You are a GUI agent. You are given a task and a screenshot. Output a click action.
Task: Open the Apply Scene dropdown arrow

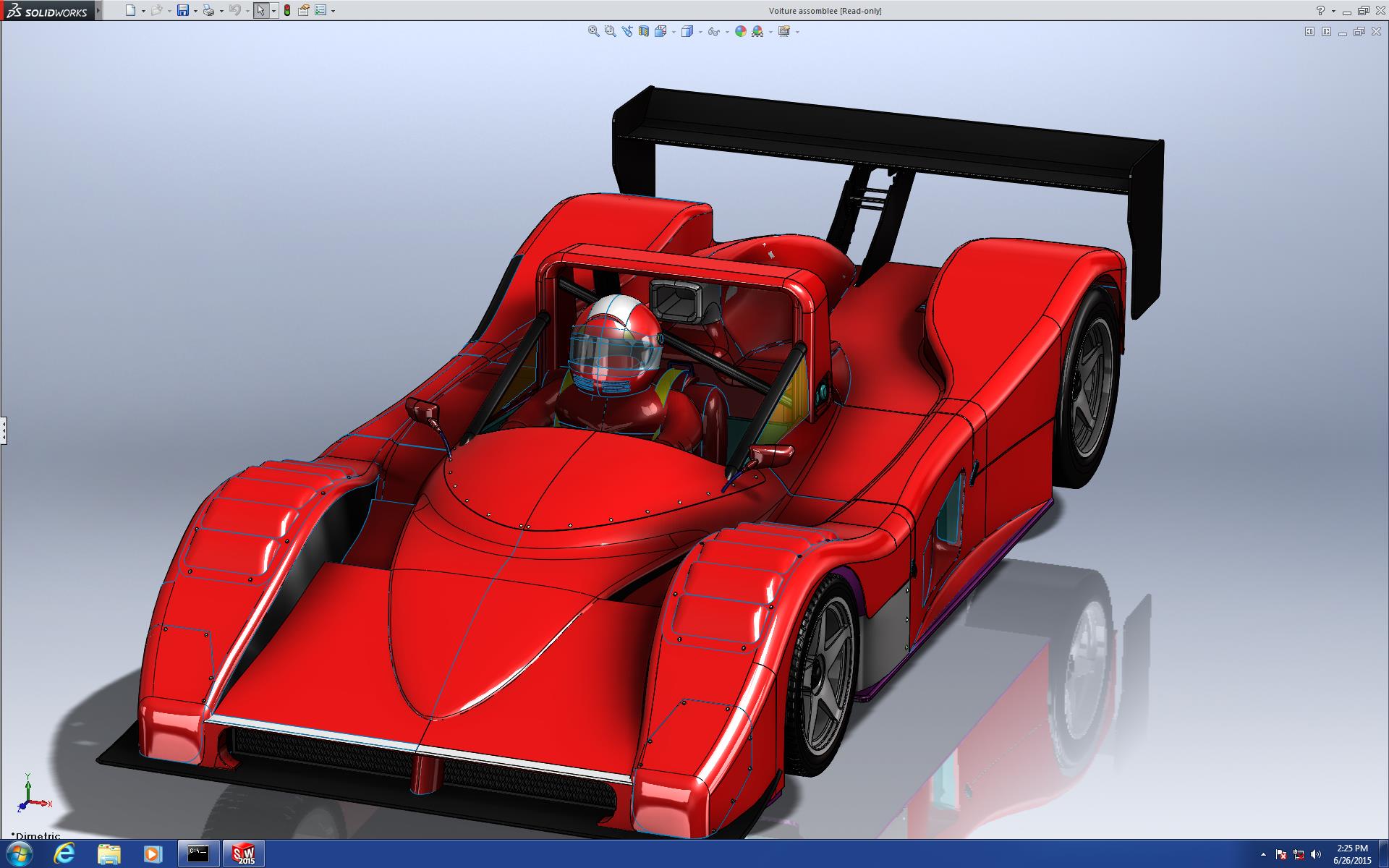click(x=770, y=32)
